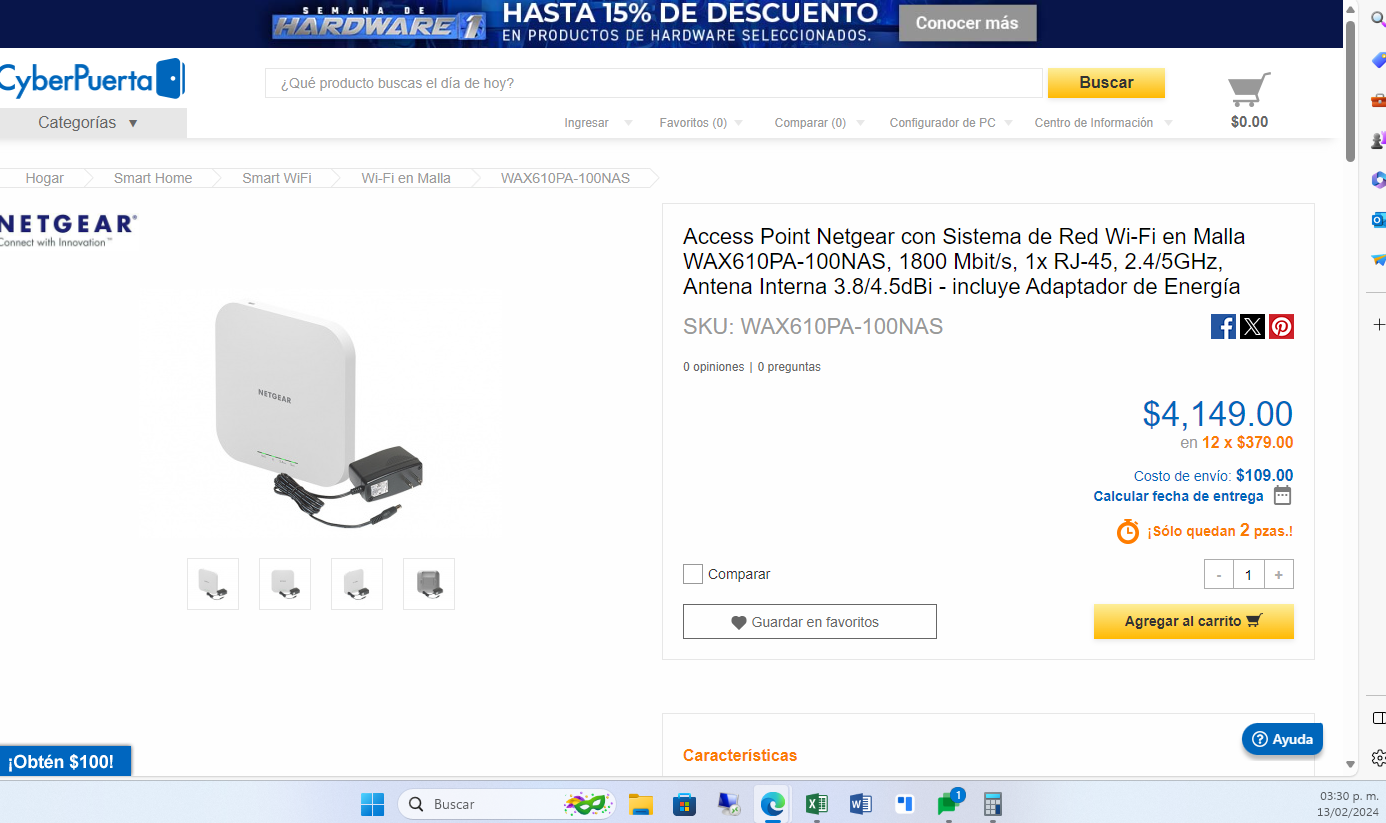Click the Netgear brand logo
Viewport: 1386px width, 823px height.
pyautogui.click(x=67, y=229)
